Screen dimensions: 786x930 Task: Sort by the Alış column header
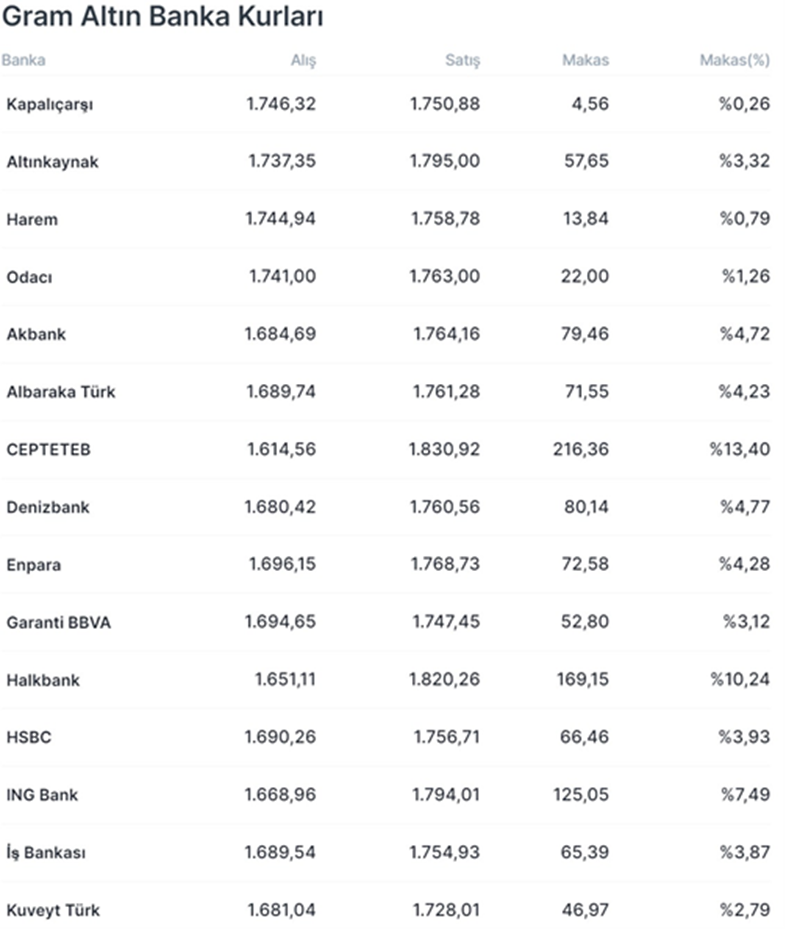point(302,60)
